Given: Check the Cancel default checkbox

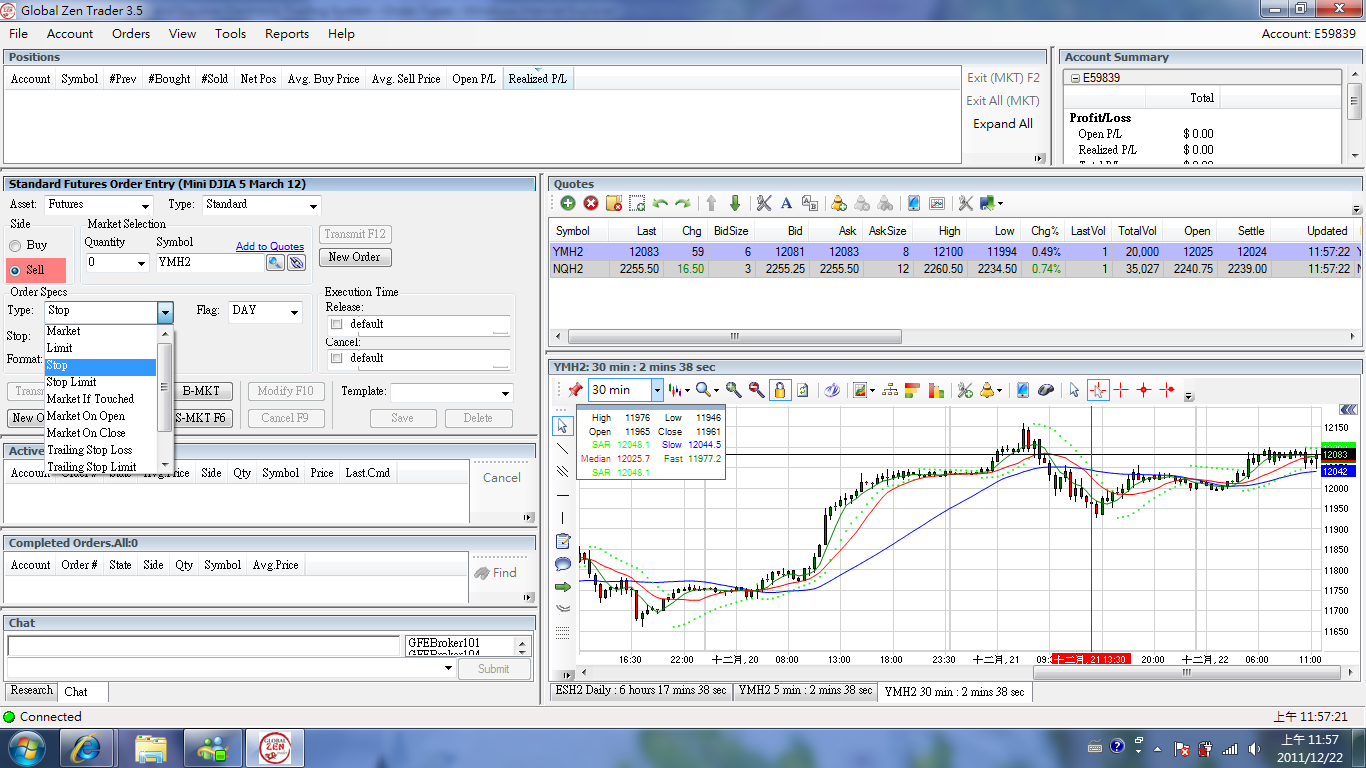Looking at the screenshot, I should pos(336,358).
